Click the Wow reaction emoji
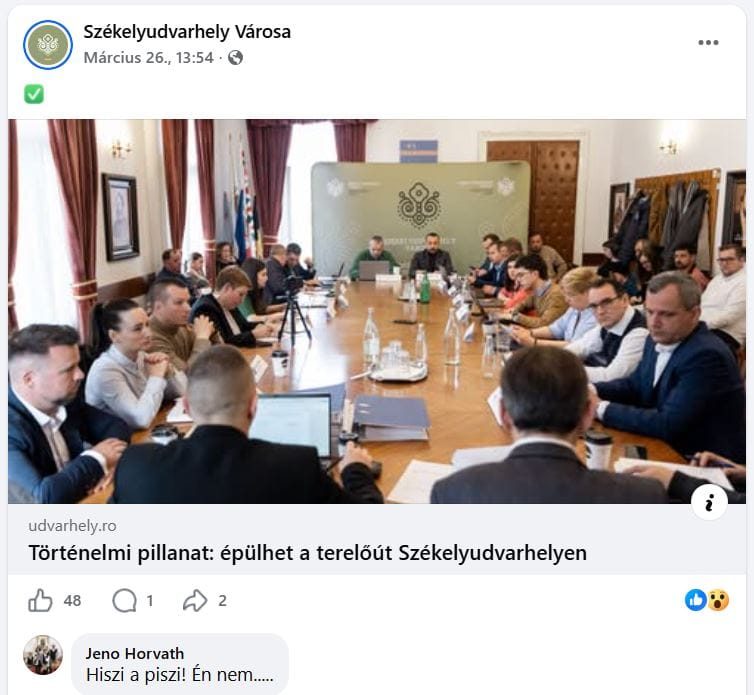The width and height of the screenshot is (754, 695). coord(718,600)
